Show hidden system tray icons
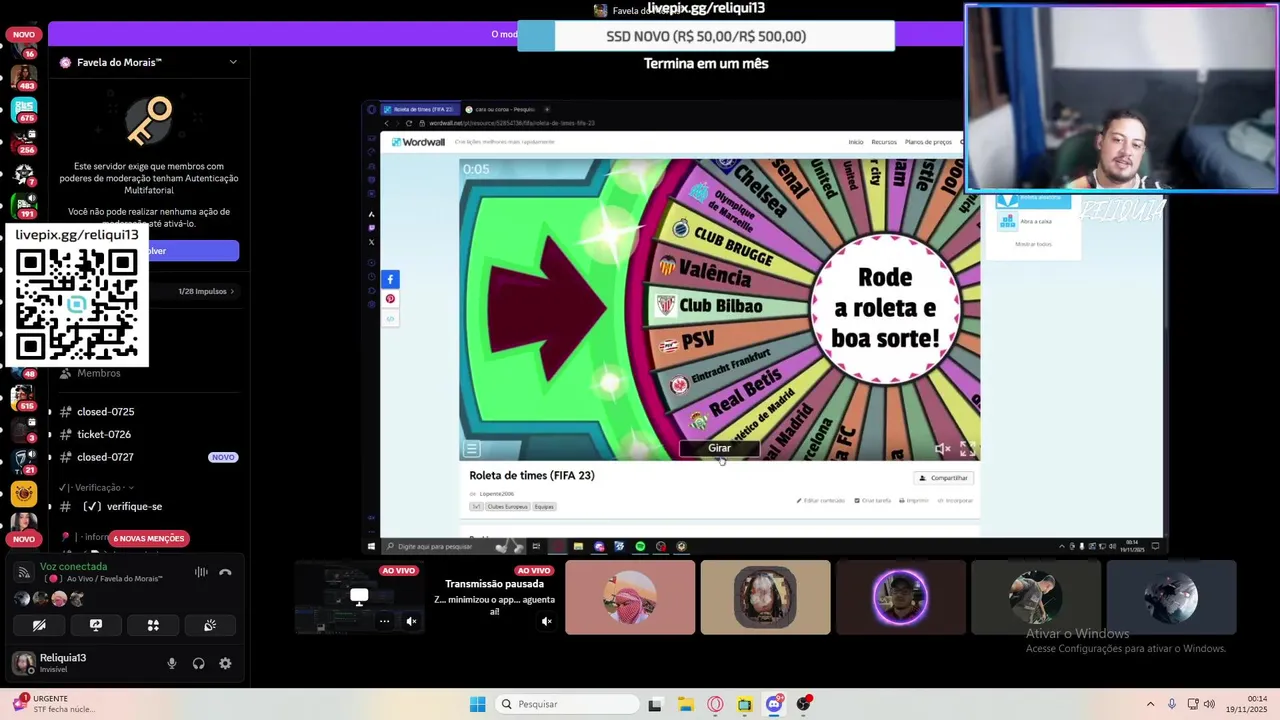Screen dimensions: 1280x720 1150,704
